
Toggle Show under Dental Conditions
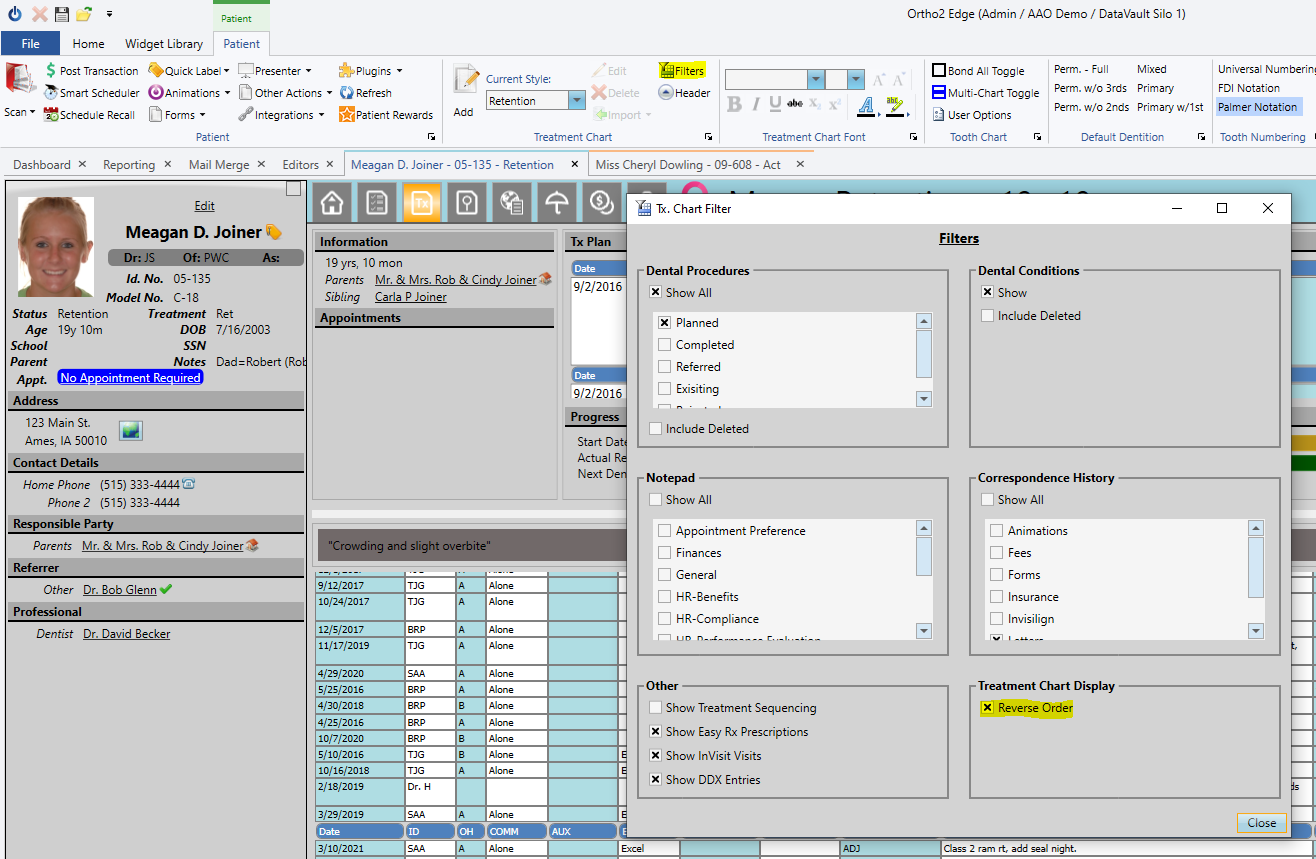987,293
